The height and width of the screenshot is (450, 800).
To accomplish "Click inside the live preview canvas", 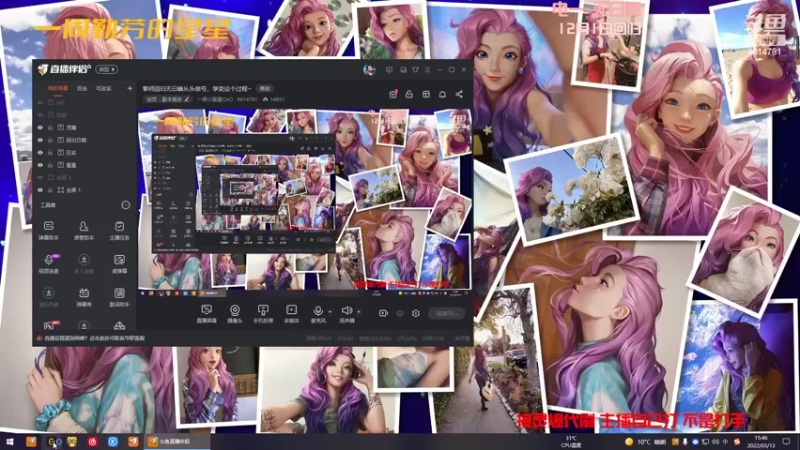I will click(x=305, y=201).
